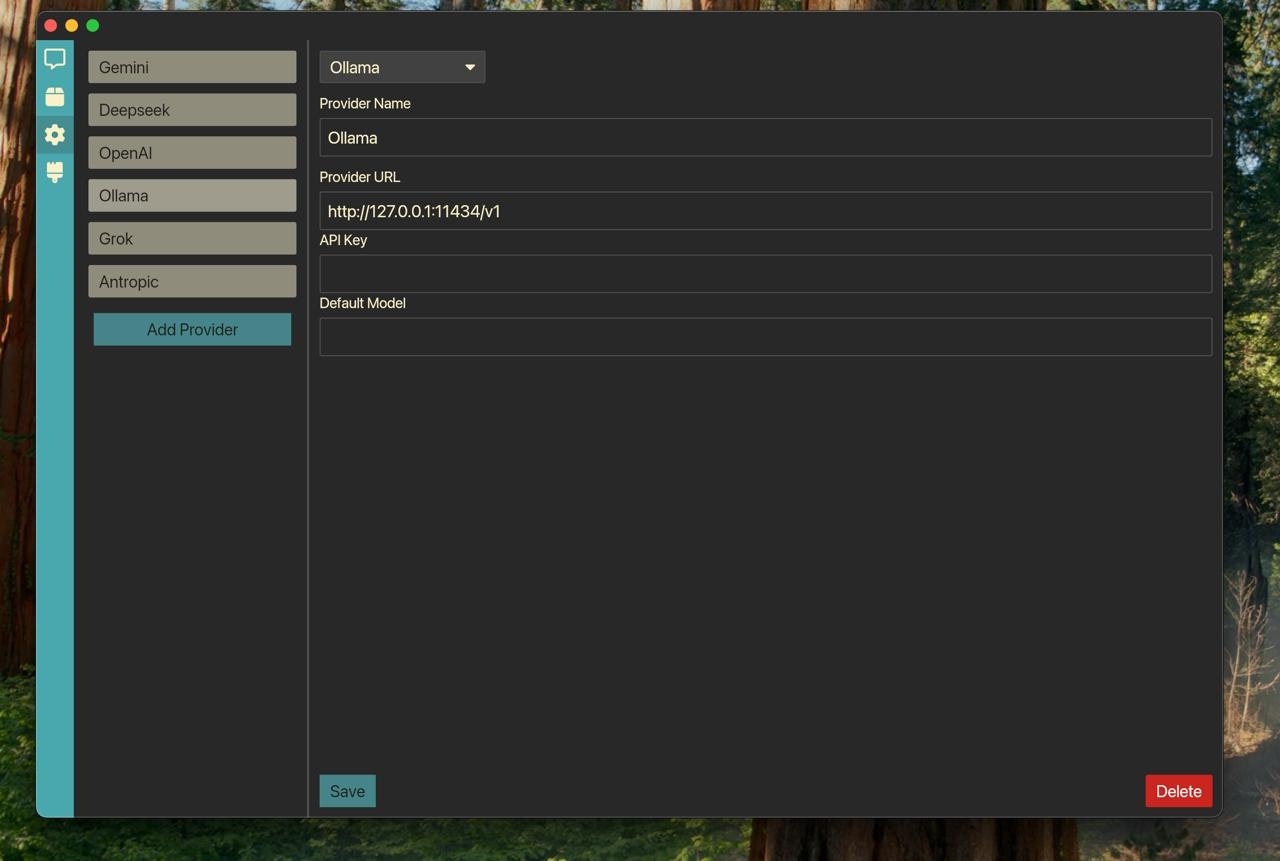
Task: Focus the Provider Name field
Action: (766, 137)
